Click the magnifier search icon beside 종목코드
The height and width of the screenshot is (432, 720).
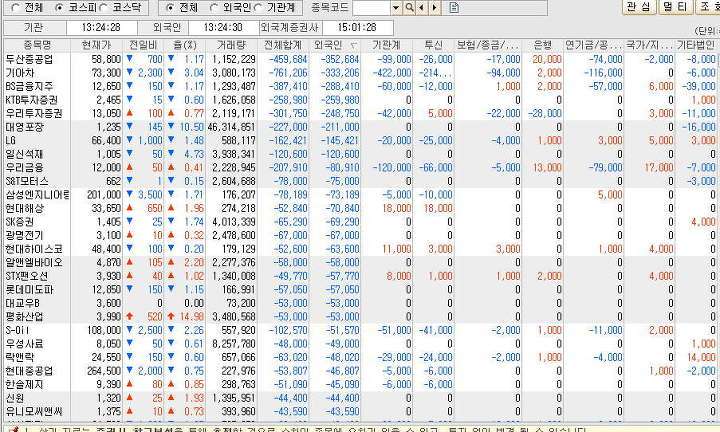409,8
